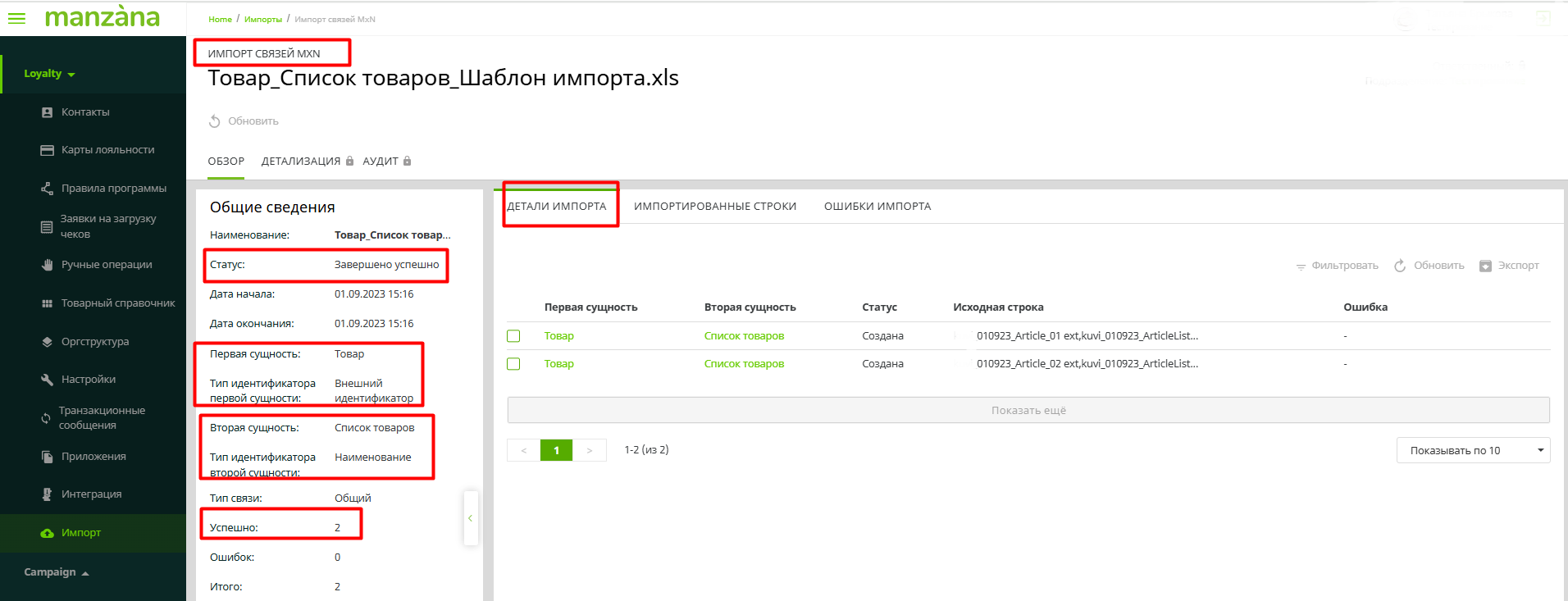Switch to Ошибки импорта tab
This screenshot has height=601, width=1568.
point(877,207)
